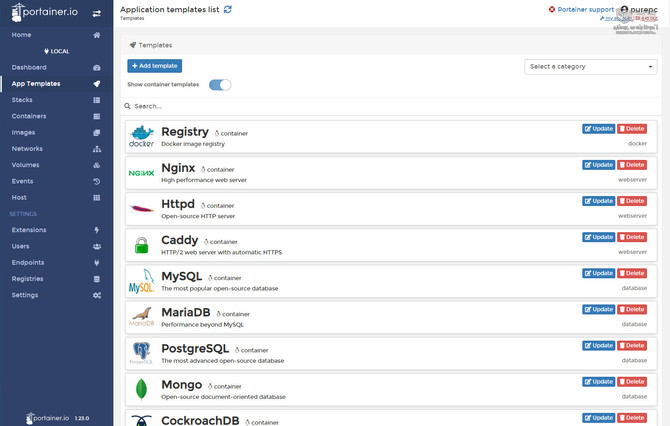Click the Docker logo of Registry template
This screenshot has height=426, width=670.
(x=141, y=137)
